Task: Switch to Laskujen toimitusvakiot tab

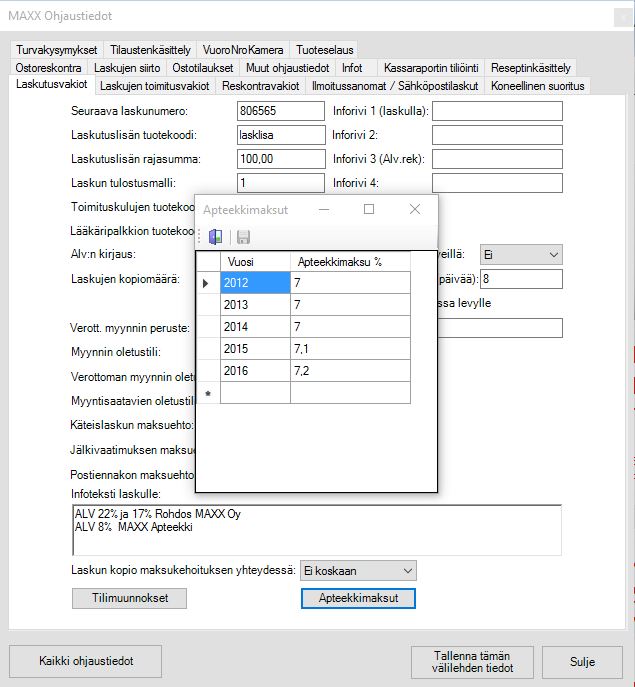Action: click(154, 86)
